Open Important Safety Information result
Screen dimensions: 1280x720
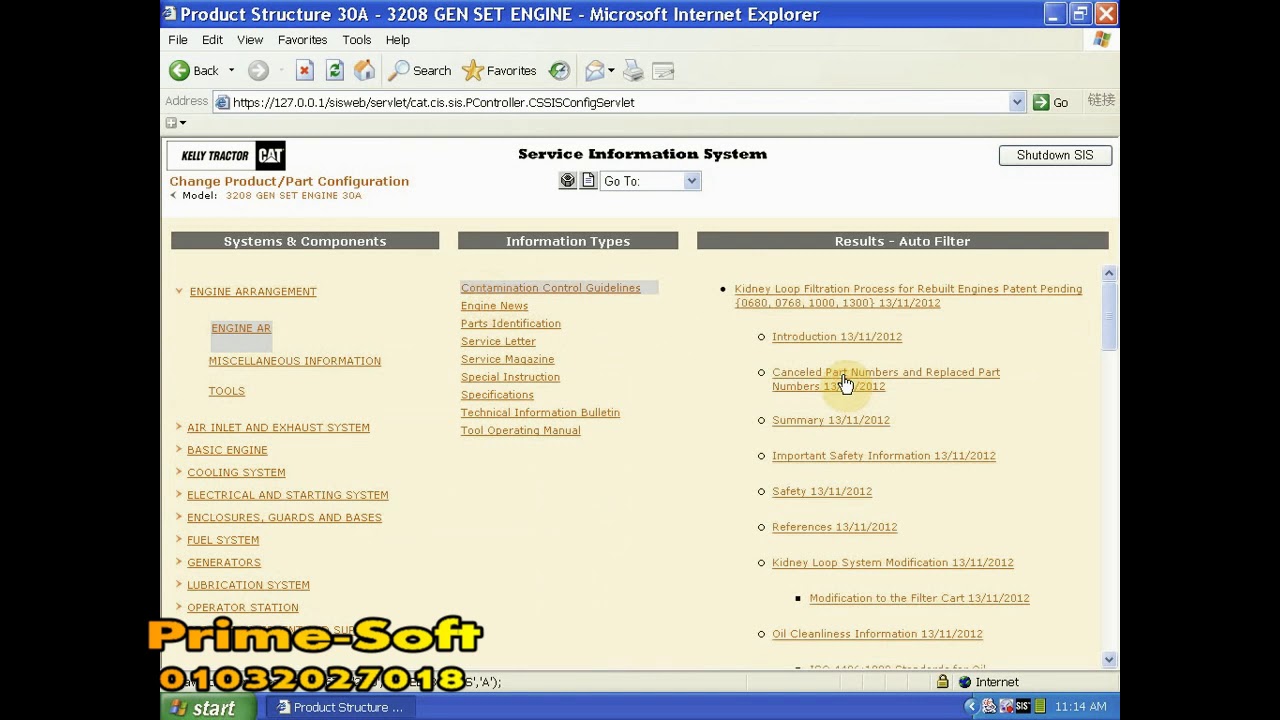tap(884, 456)
